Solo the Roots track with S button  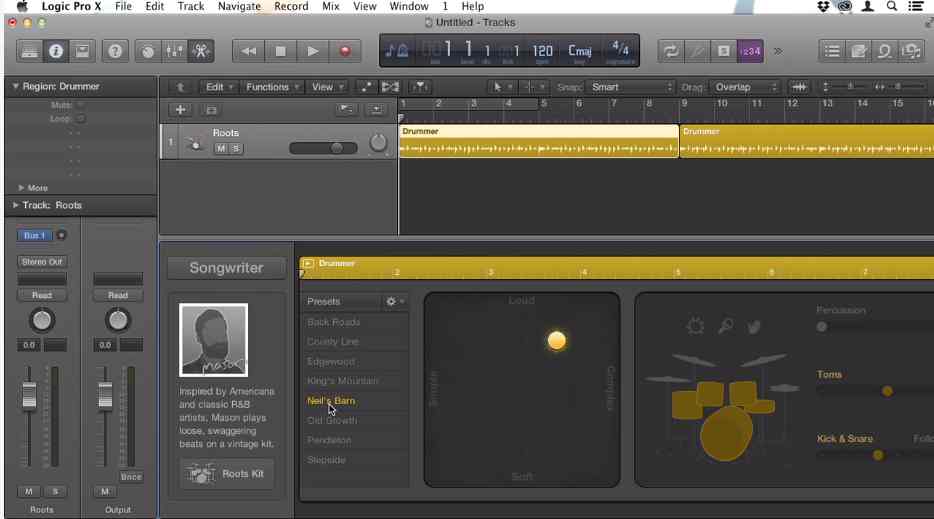coord(235,148)
